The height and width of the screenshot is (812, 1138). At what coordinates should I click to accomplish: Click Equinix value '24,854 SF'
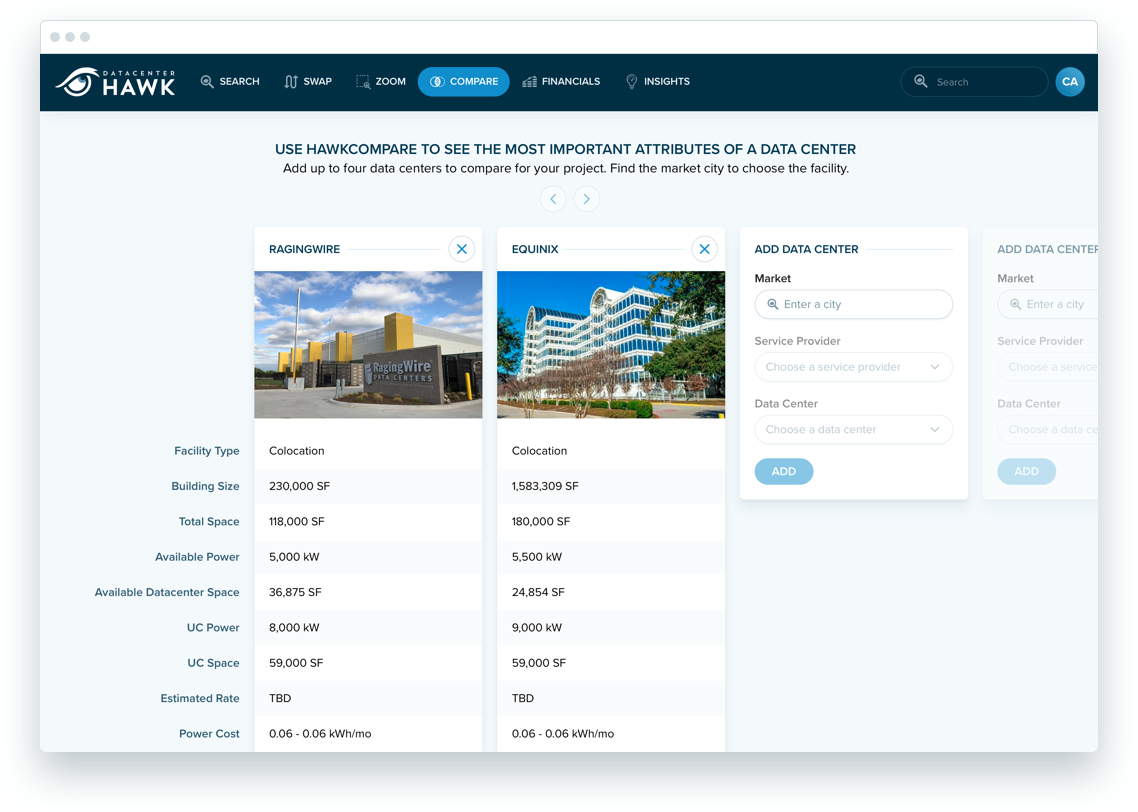pyautogui.click(x=538, y=592)
